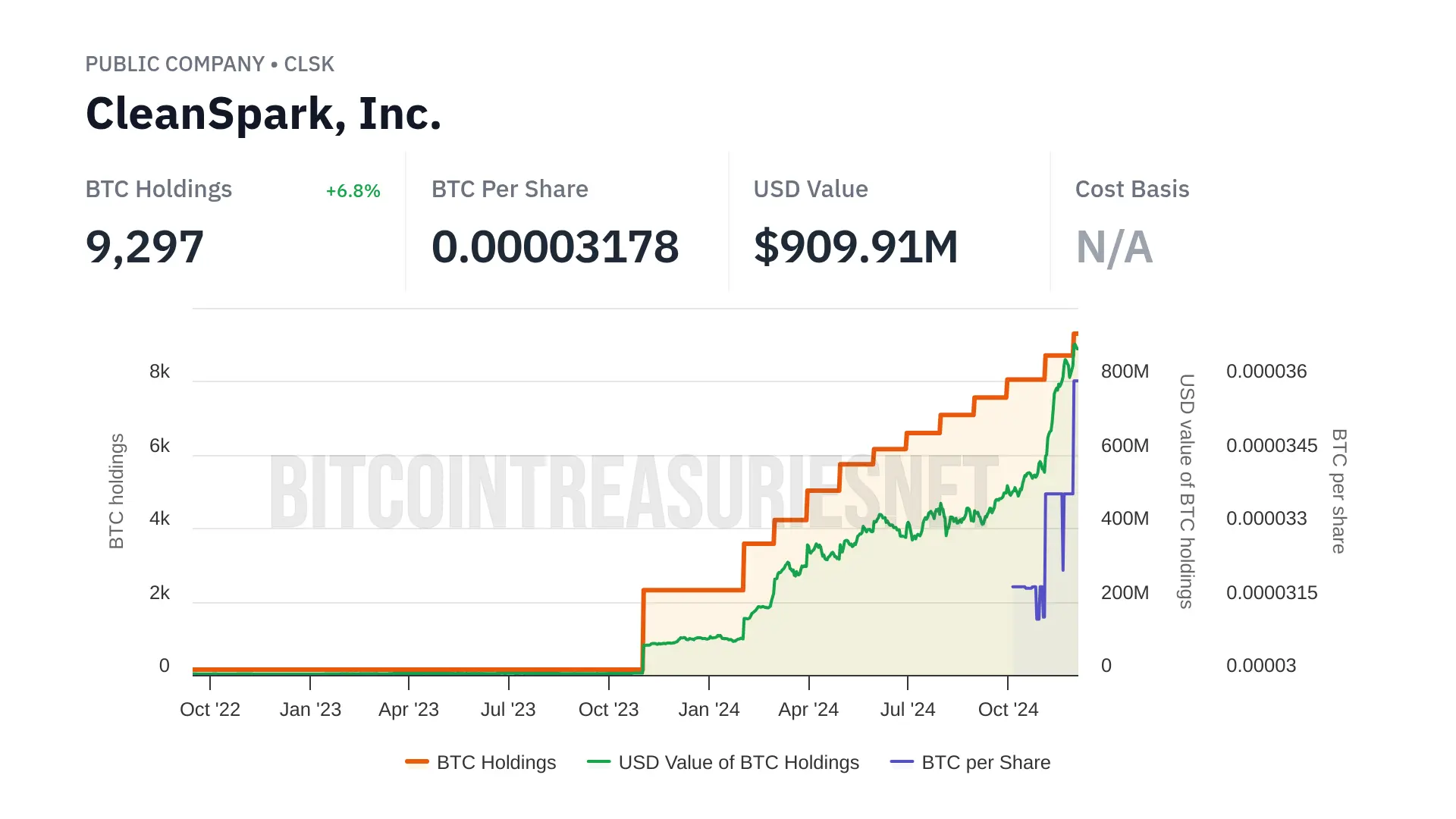Click the purple BTC per Share legend swatch
The height and width of the screenshot is (819, 1456).
coord(902,761)
